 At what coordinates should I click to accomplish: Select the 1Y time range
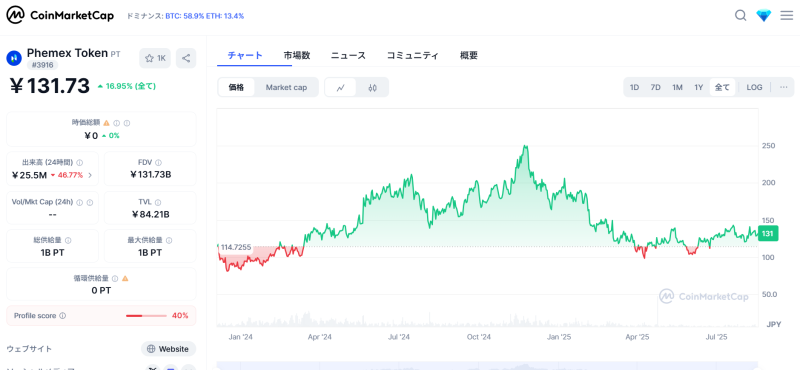tap(698, 87)
